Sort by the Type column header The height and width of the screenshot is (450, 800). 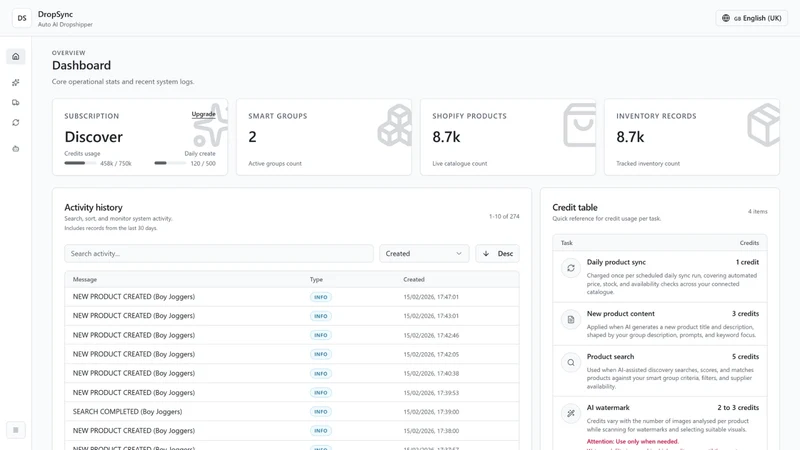316,280
